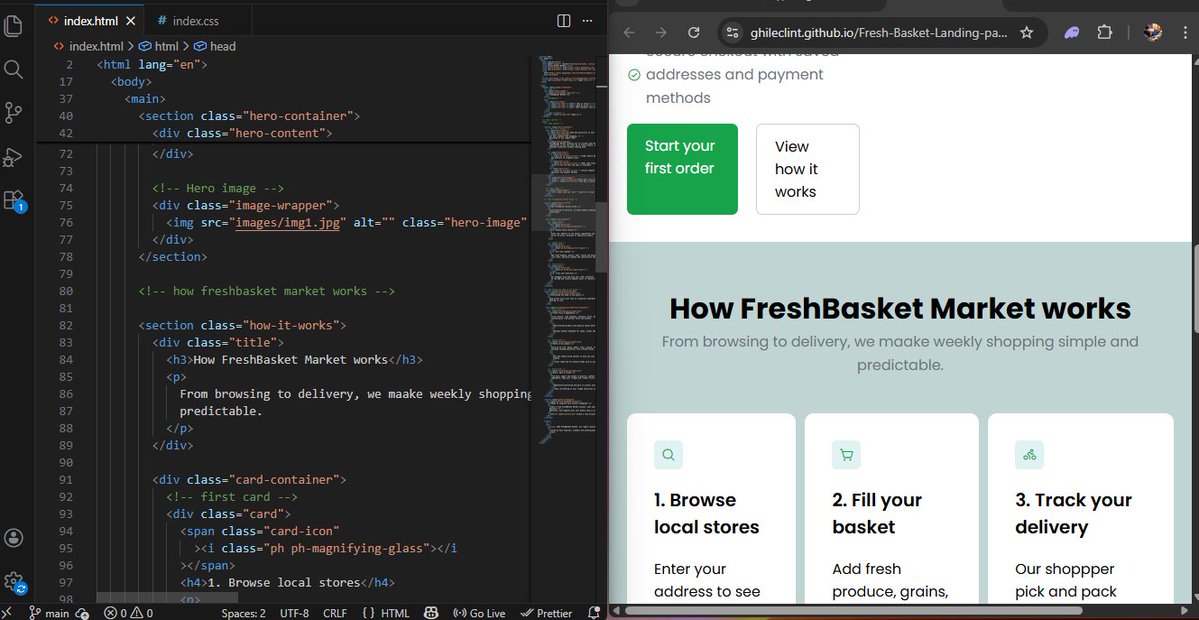Screen dimensions: 1199x620
Task: Open Copilot status icon in status bar
Action: [431, 613]
